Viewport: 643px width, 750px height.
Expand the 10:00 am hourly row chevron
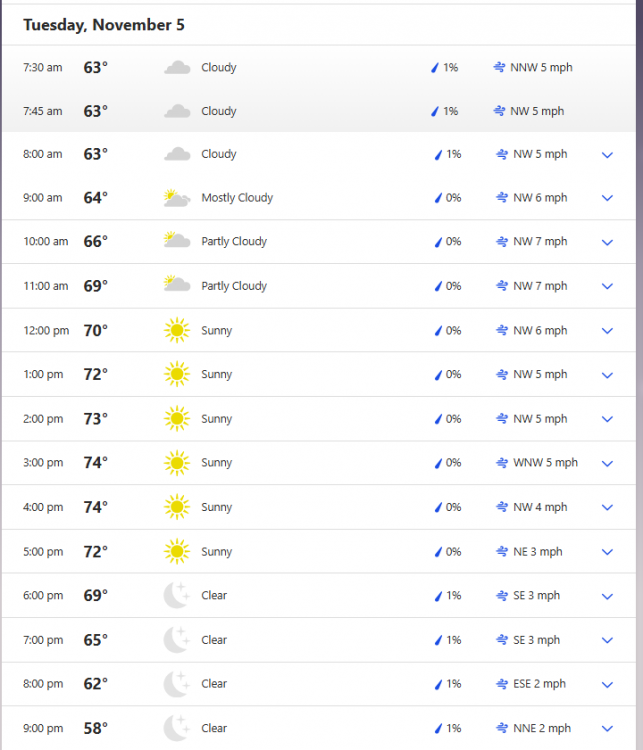click(x=607, y=242)
